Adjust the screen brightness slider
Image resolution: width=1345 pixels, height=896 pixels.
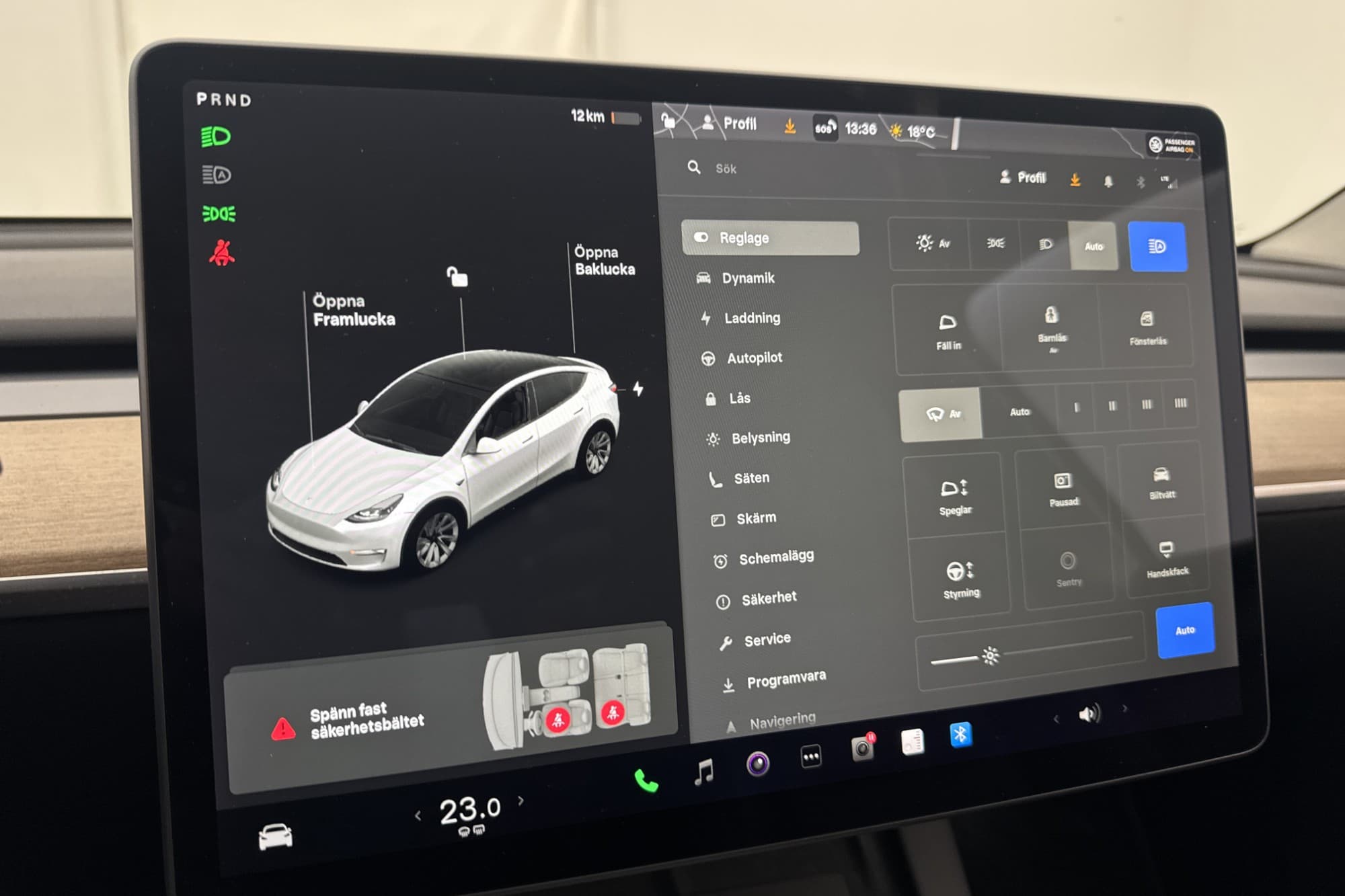click(990, 655)
